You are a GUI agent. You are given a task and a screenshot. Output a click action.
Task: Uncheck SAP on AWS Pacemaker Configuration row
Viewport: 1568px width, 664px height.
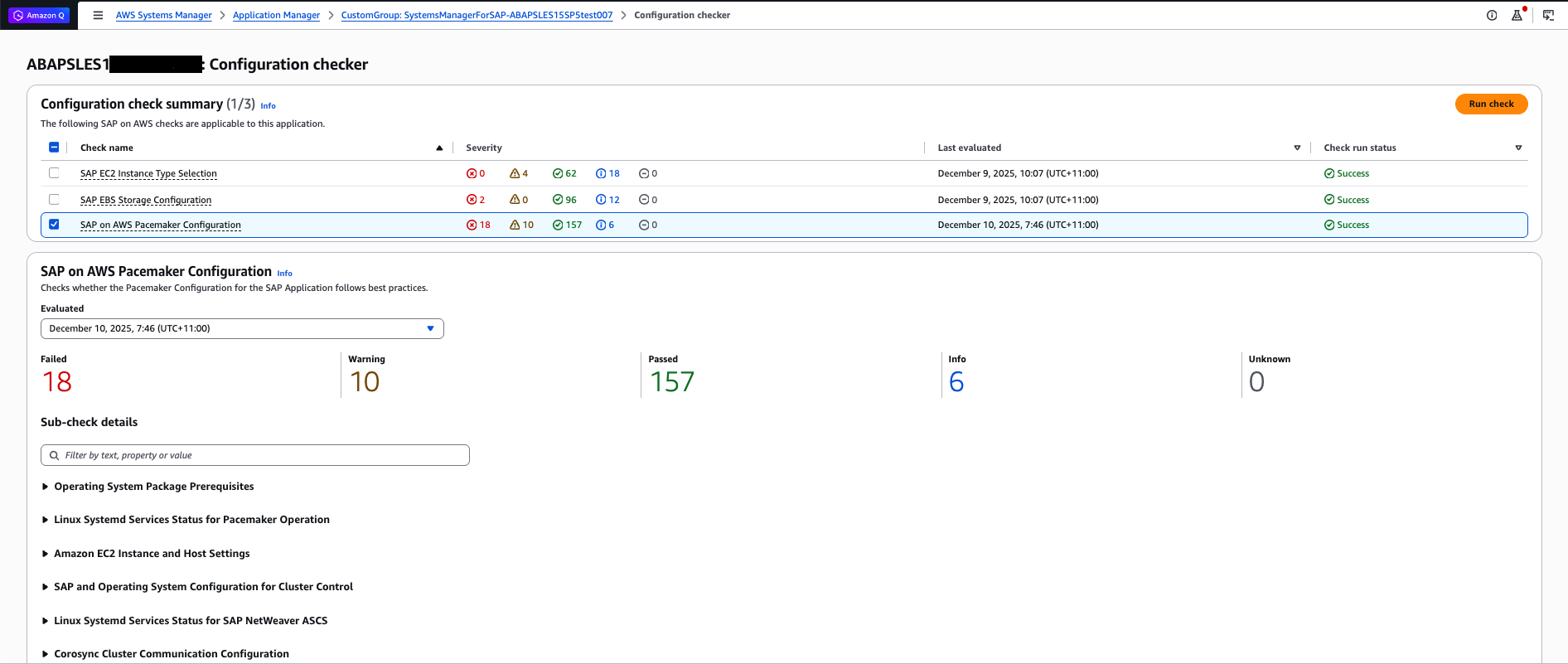[x=54, y=225]
